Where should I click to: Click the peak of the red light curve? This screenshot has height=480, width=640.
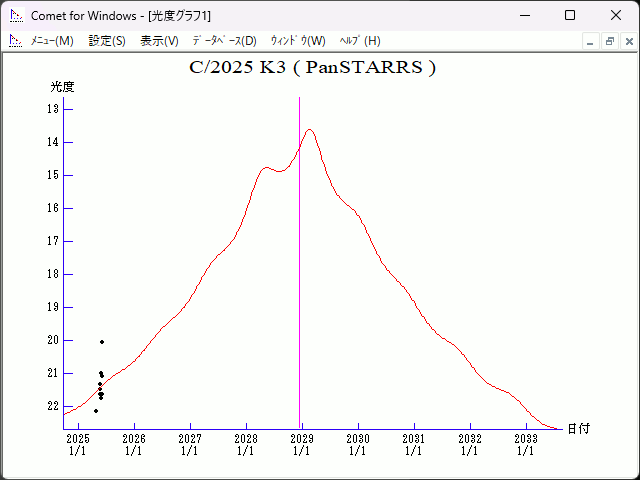tap(309, 130)
